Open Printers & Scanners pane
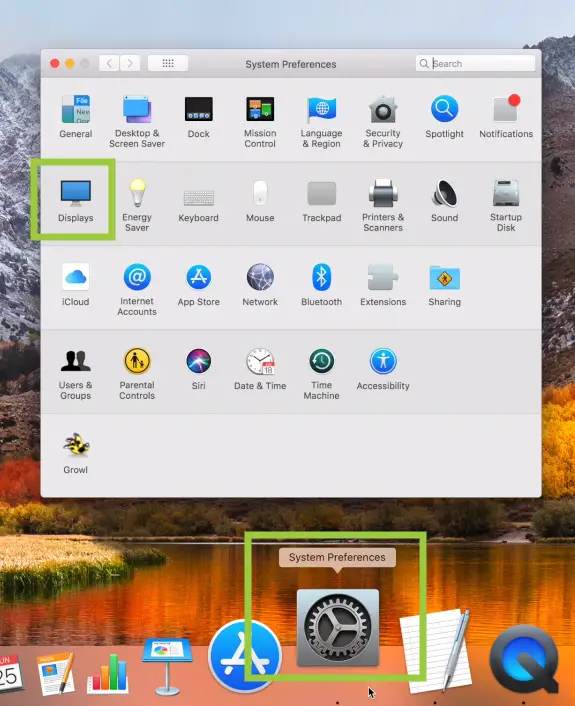The width and height of the screenshot is (575, 706). point(383,205)
